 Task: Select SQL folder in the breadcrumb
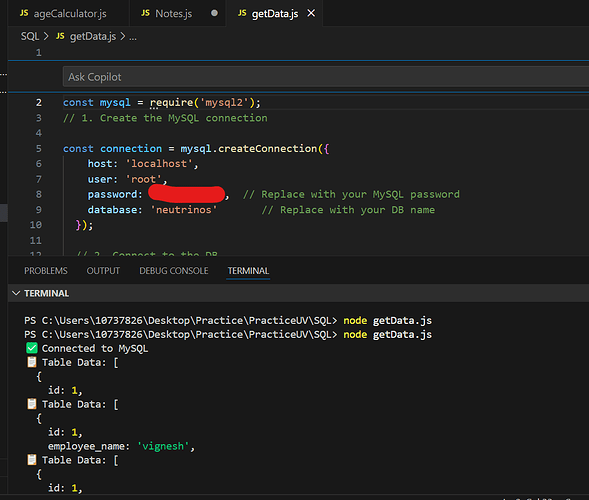30,36
